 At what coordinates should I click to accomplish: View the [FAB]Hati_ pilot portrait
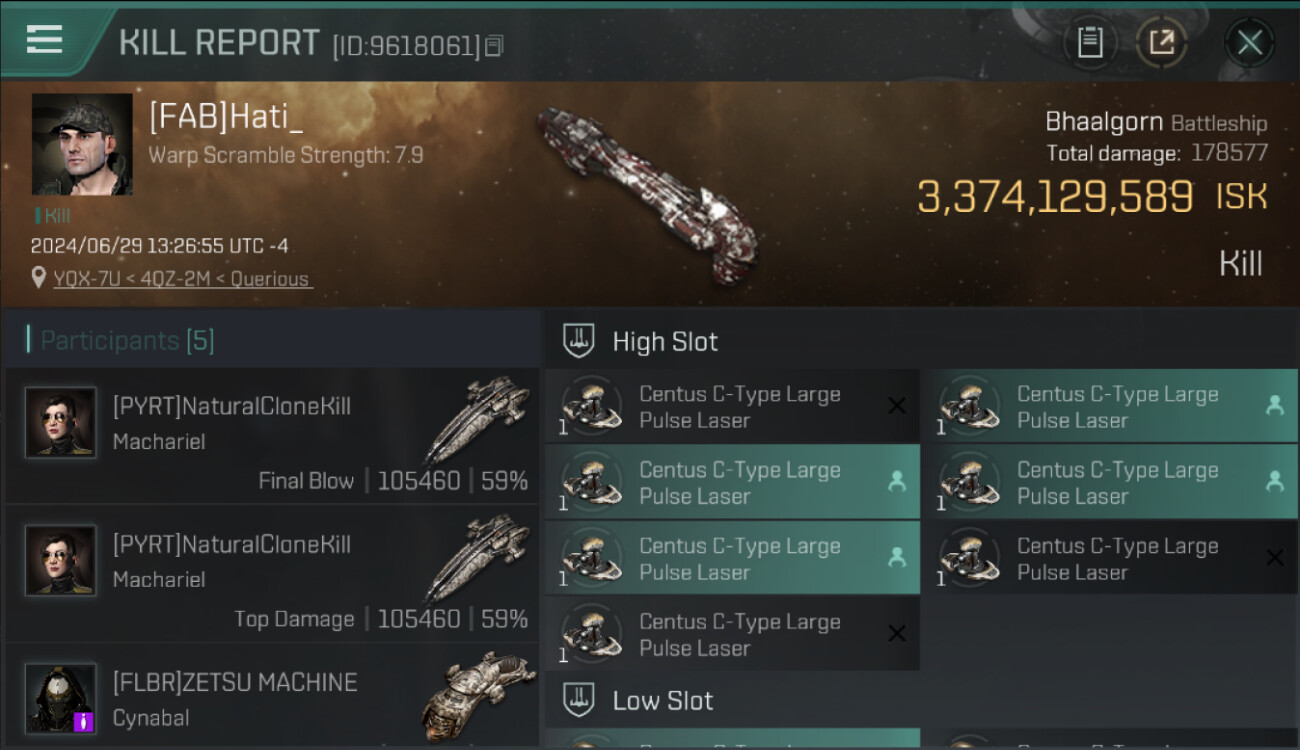[82, 144]
